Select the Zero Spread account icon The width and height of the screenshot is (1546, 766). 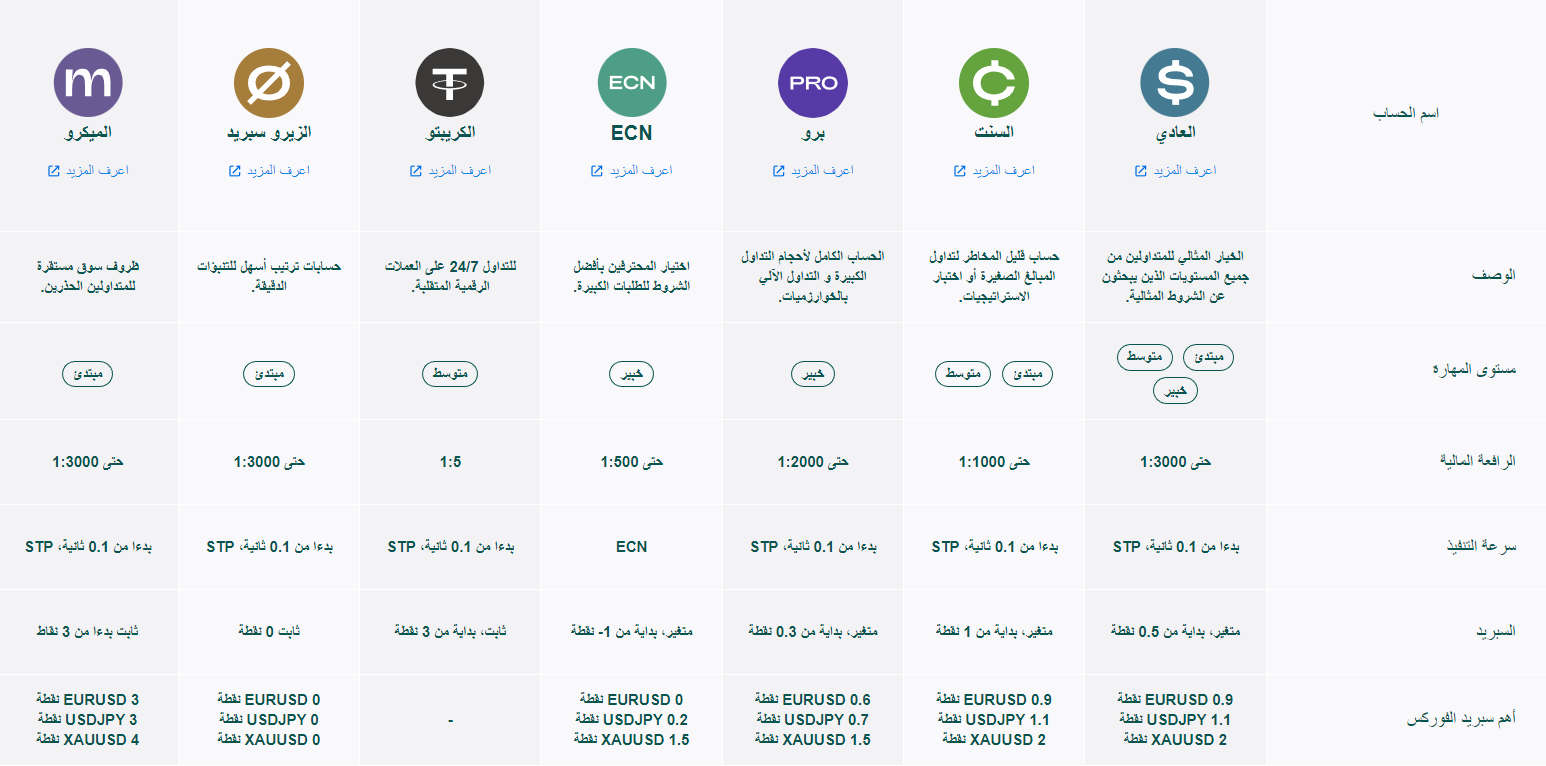point(268,83)
